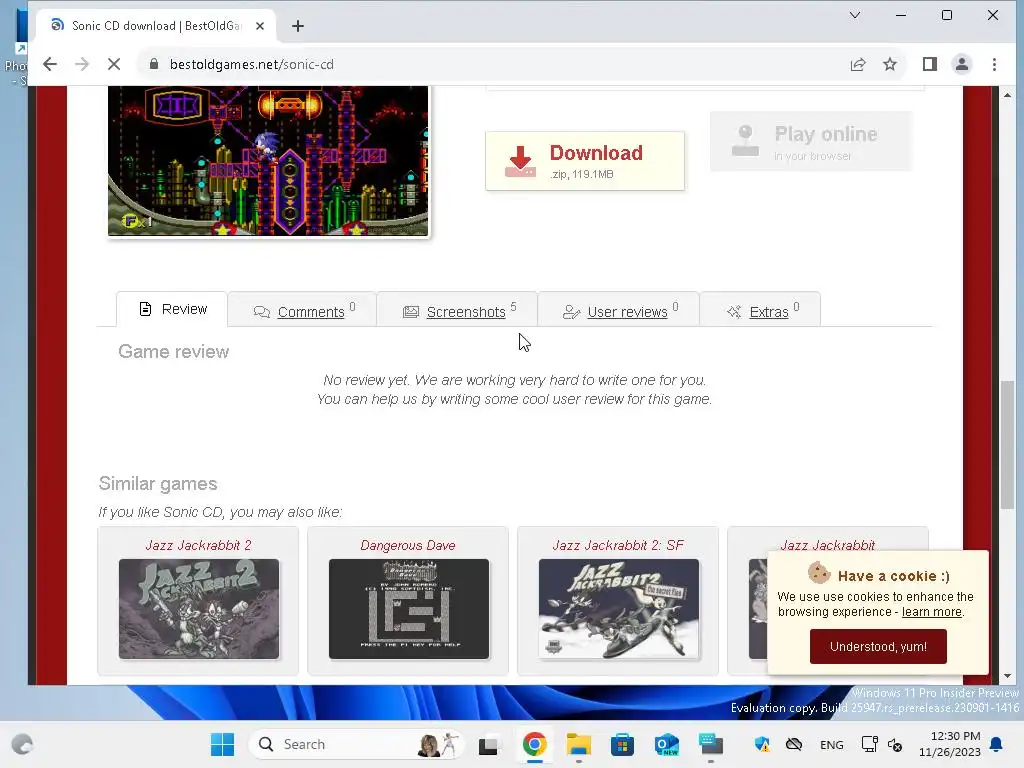Close the Sonic CD download tab
1024x768 pixels.
coord(260,26)
